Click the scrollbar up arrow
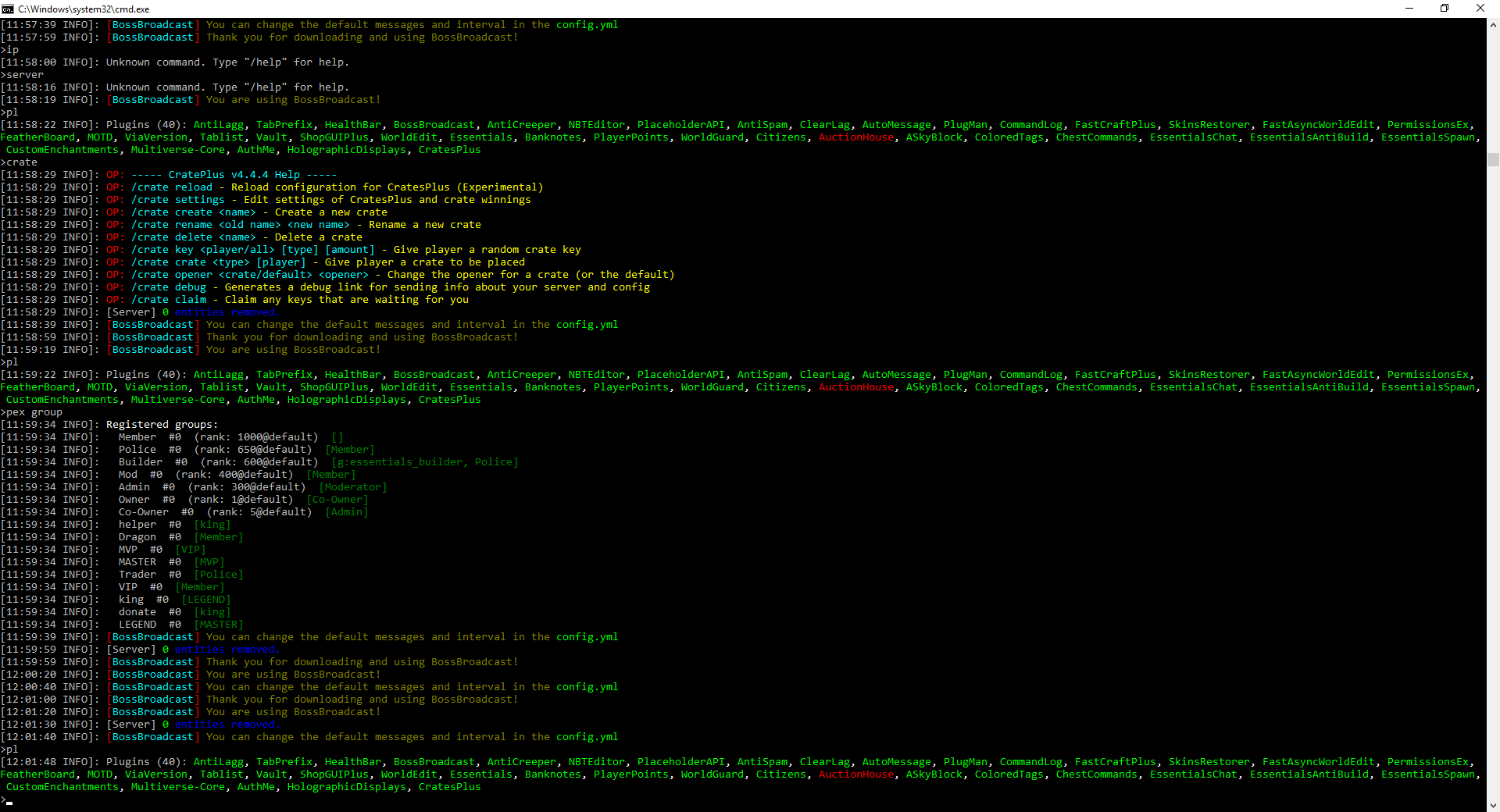 pyautogui.click(x=1493, y=25)
